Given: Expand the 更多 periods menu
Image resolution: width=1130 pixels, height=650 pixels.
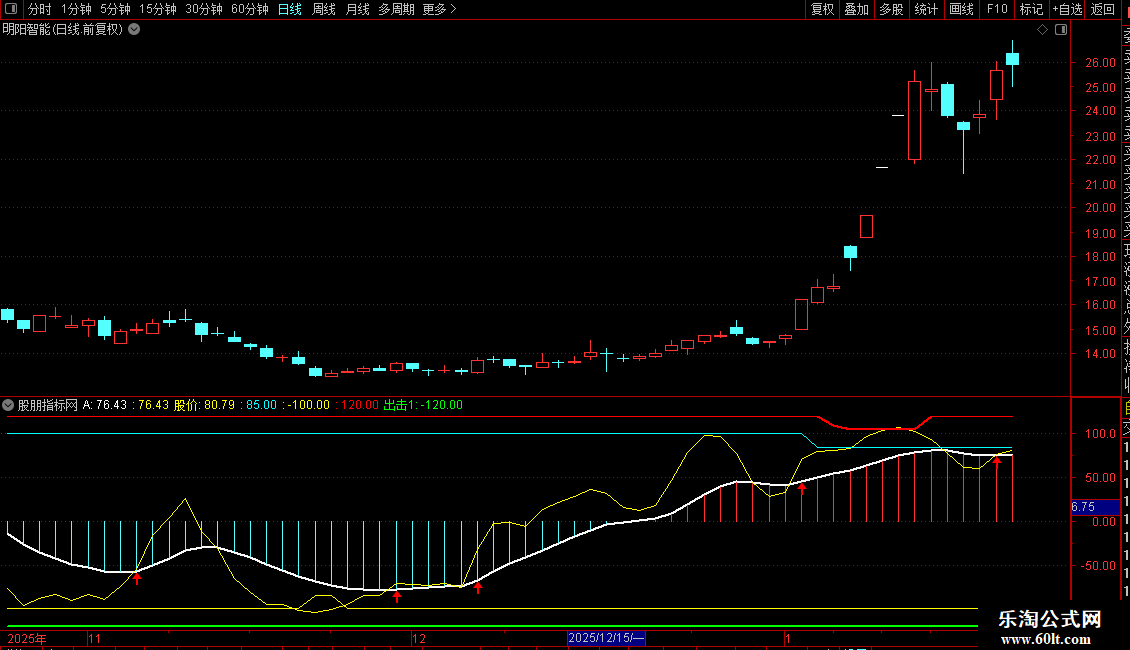Looking at the screenshot, I should 440,9.
